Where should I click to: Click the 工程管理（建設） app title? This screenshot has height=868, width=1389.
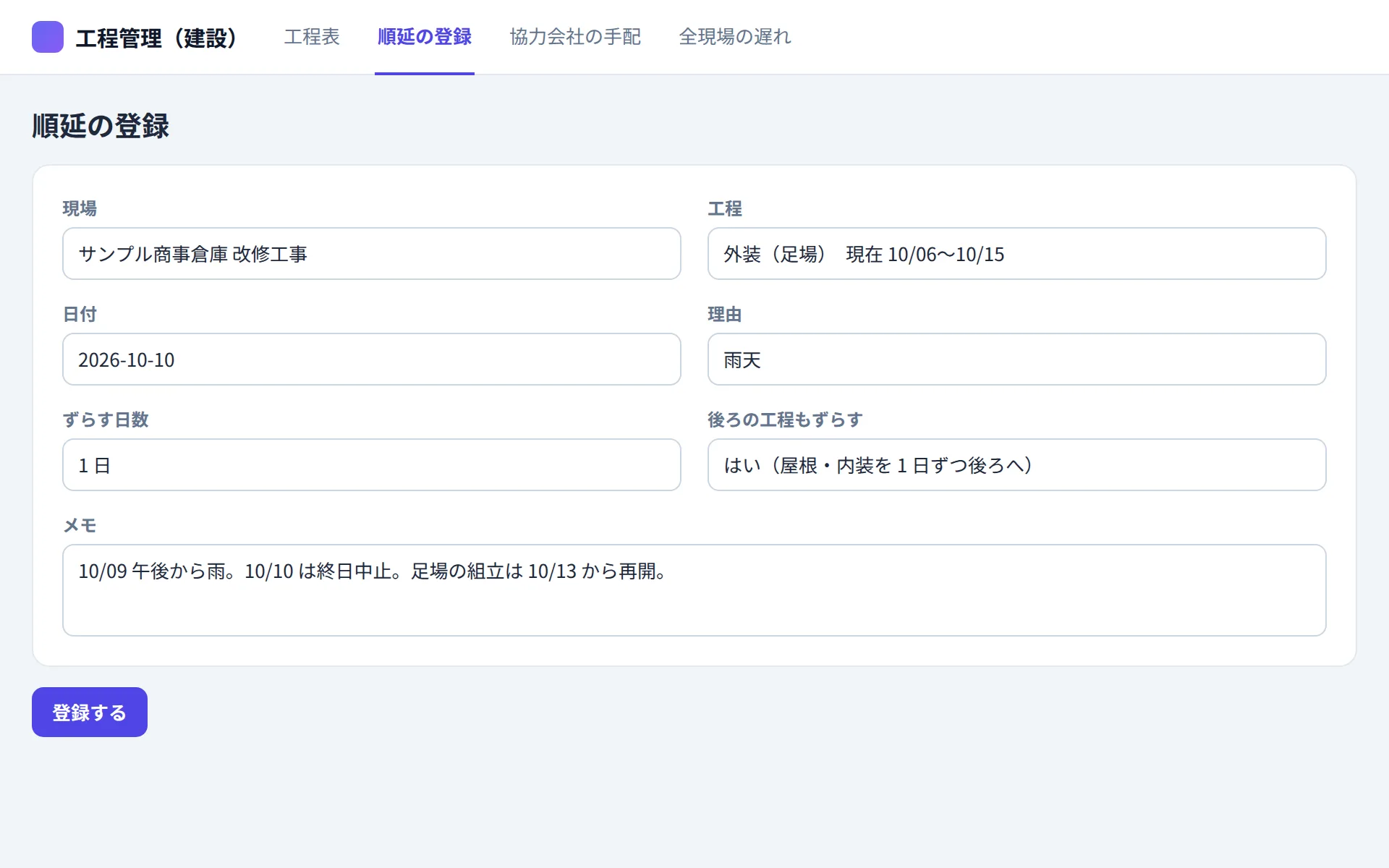pos(156,38)
